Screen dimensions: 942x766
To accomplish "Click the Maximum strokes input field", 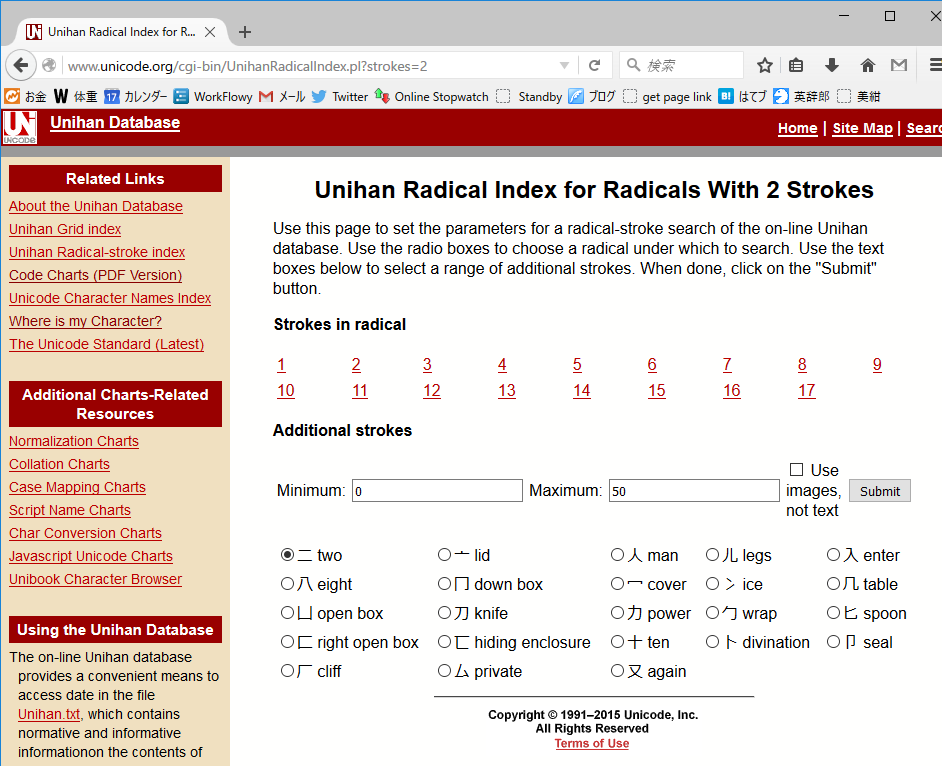I will click(x=694, y=490).
